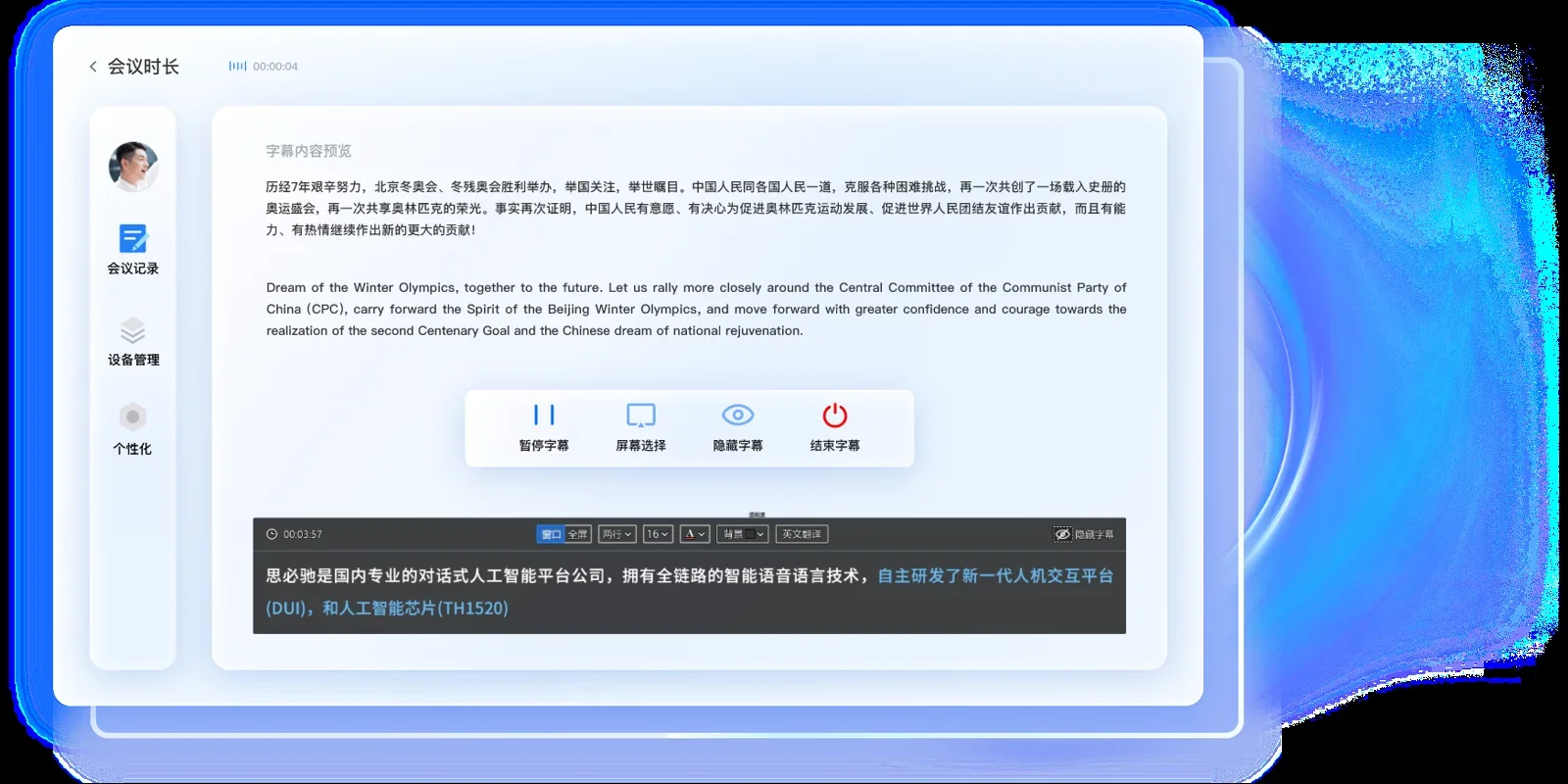
Task: Click the audio waveform indicator beside 00:00:04
Action: coord(237,67)
